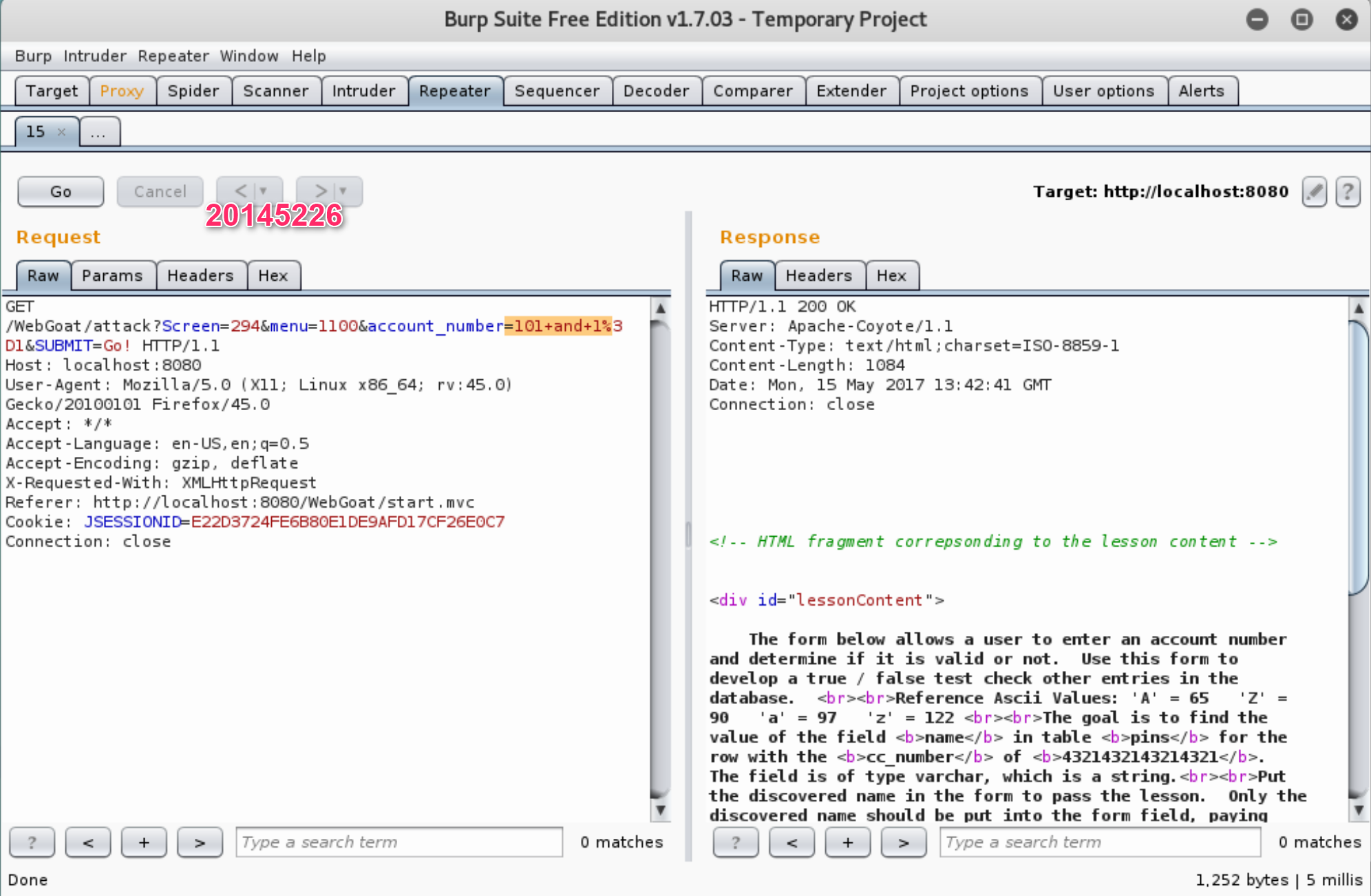
Task: Switch to the Proxy tab
Action: coord(122,91)
